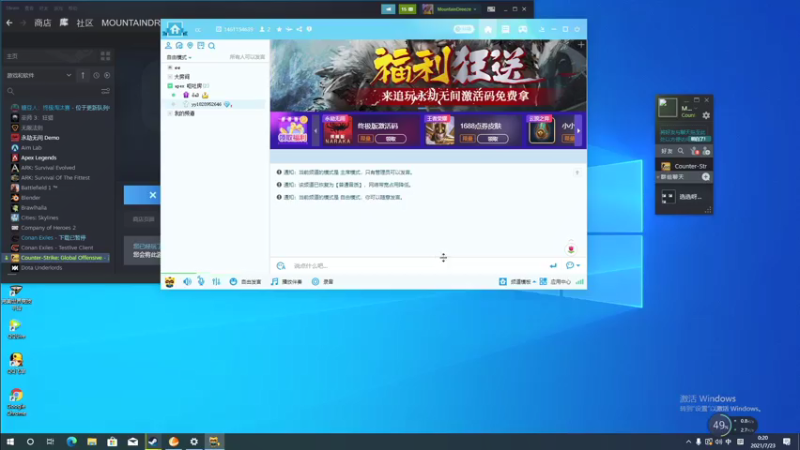Click the search icon above channel tree
800x450 pixels.
coord(212,46)
